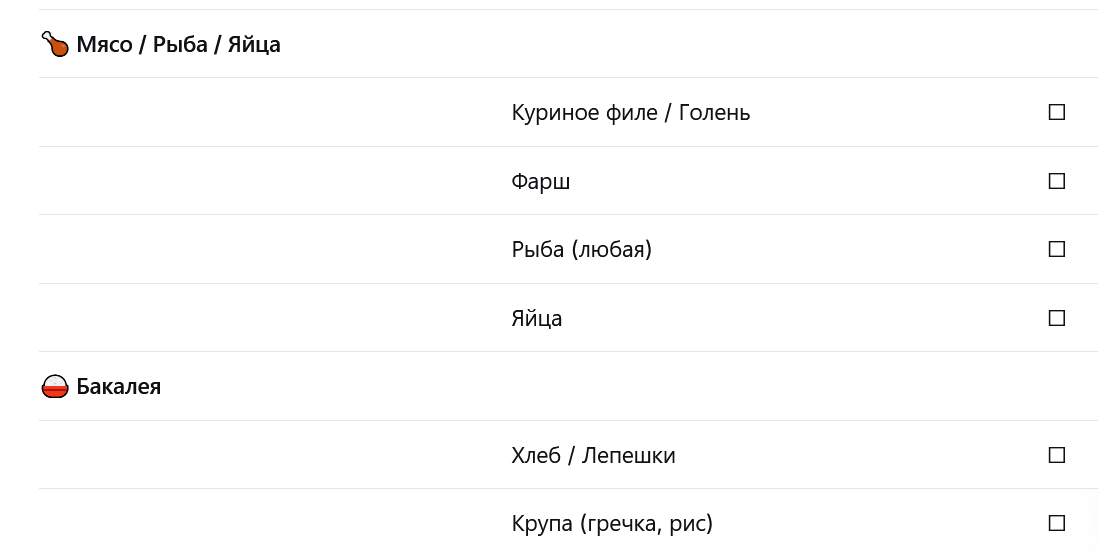The width and height of the screenshot is (1098, 551).
Task: Check the Куриное филе / Голень checkbox
Action: coord(1056,112)
